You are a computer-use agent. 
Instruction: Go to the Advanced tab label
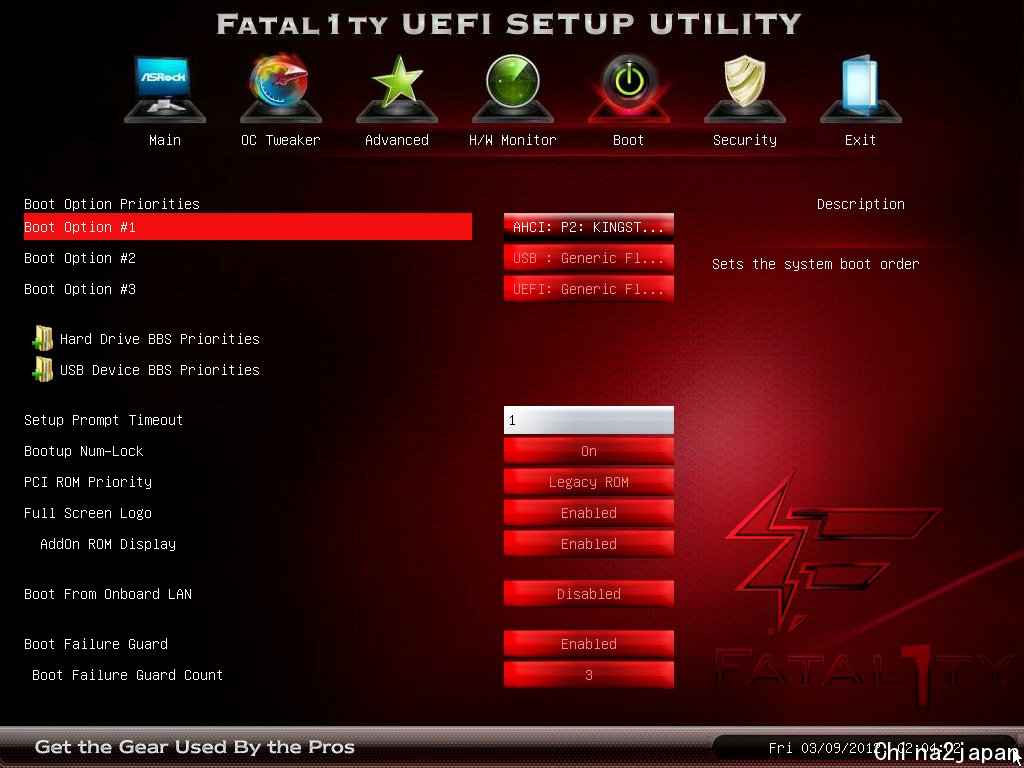click(396, 140)
